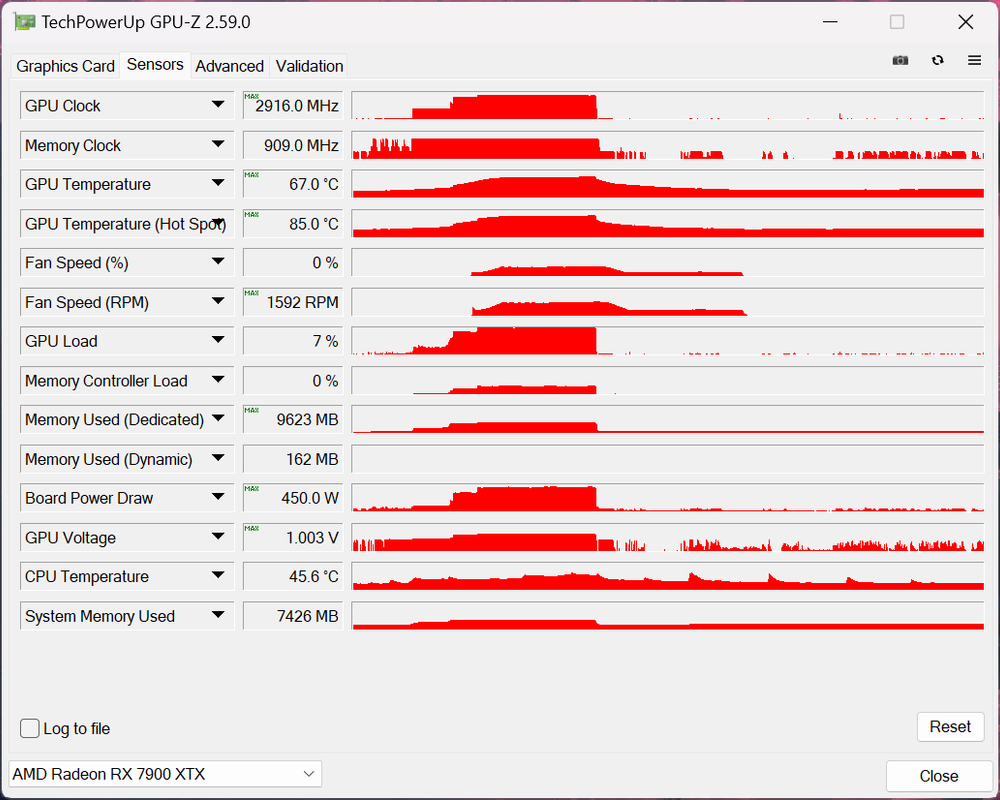Click the Close button at bottom
The width and height of the screenshot is (1000, 800).
pyautogui.click(x=939, y=776)
